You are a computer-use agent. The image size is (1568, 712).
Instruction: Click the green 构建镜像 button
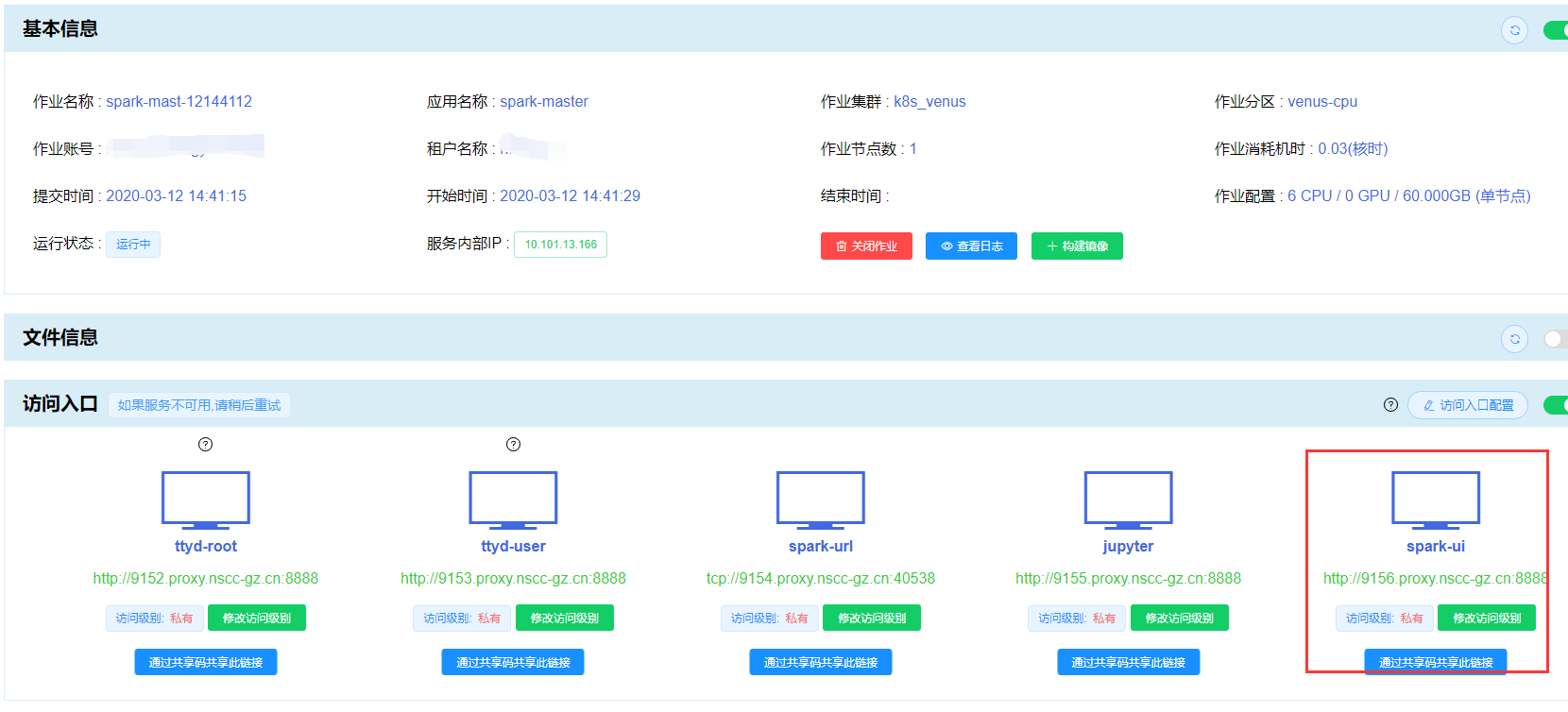point(1077,246)
